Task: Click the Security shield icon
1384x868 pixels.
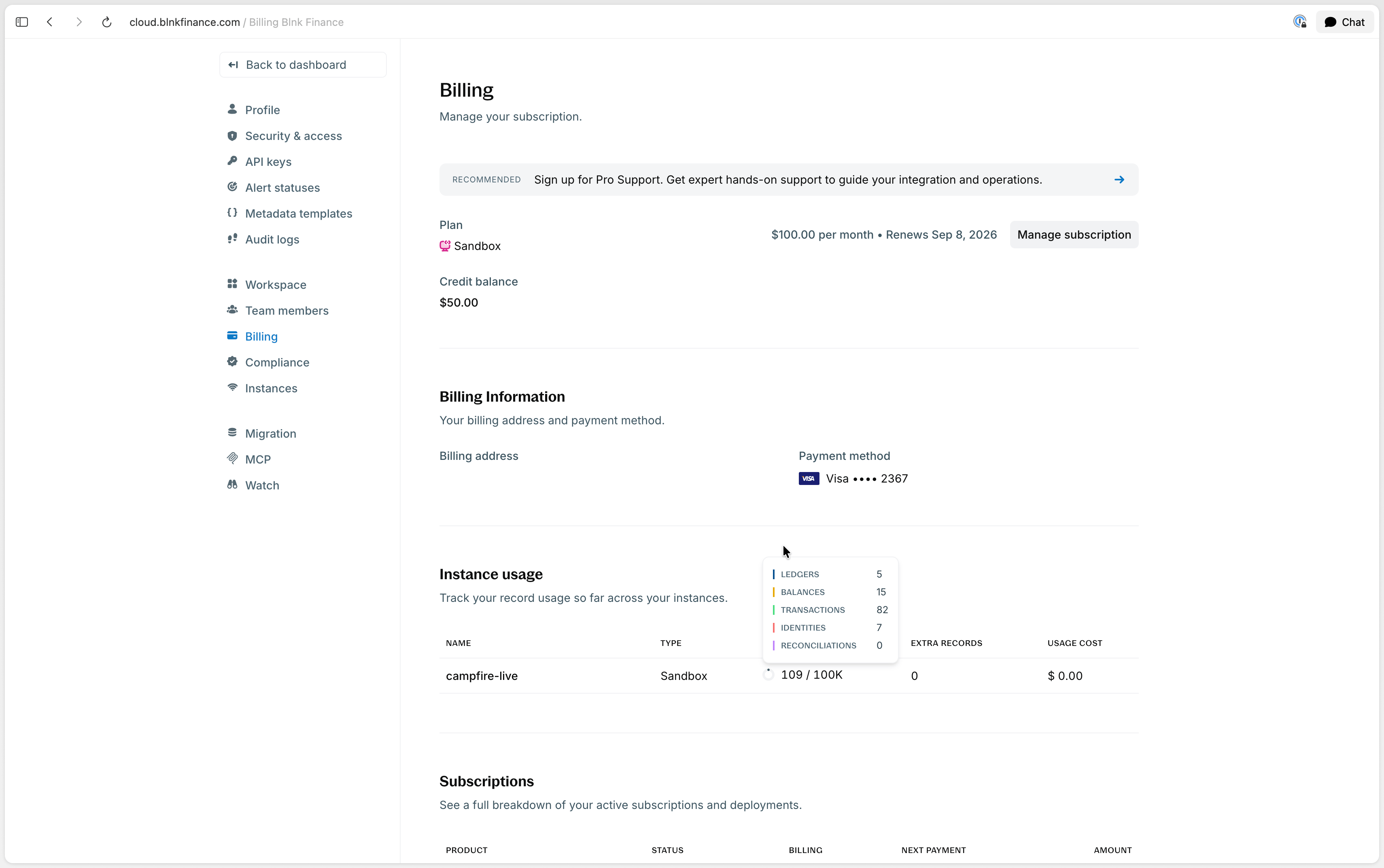Action: (232, 135)
